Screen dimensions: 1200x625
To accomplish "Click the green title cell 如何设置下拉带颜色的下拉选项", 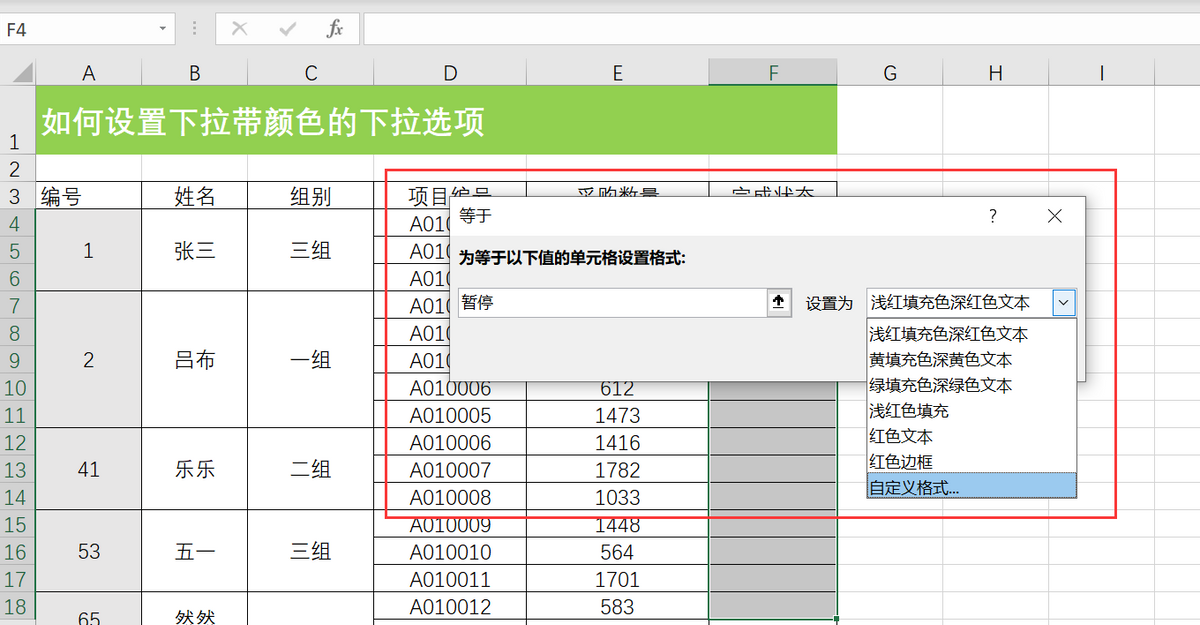I will (436, 121).
